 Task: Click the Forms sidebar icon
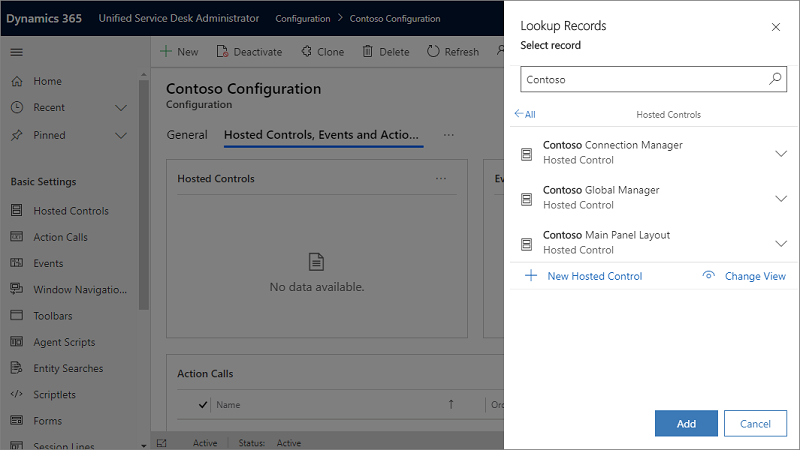coord(17,420)
